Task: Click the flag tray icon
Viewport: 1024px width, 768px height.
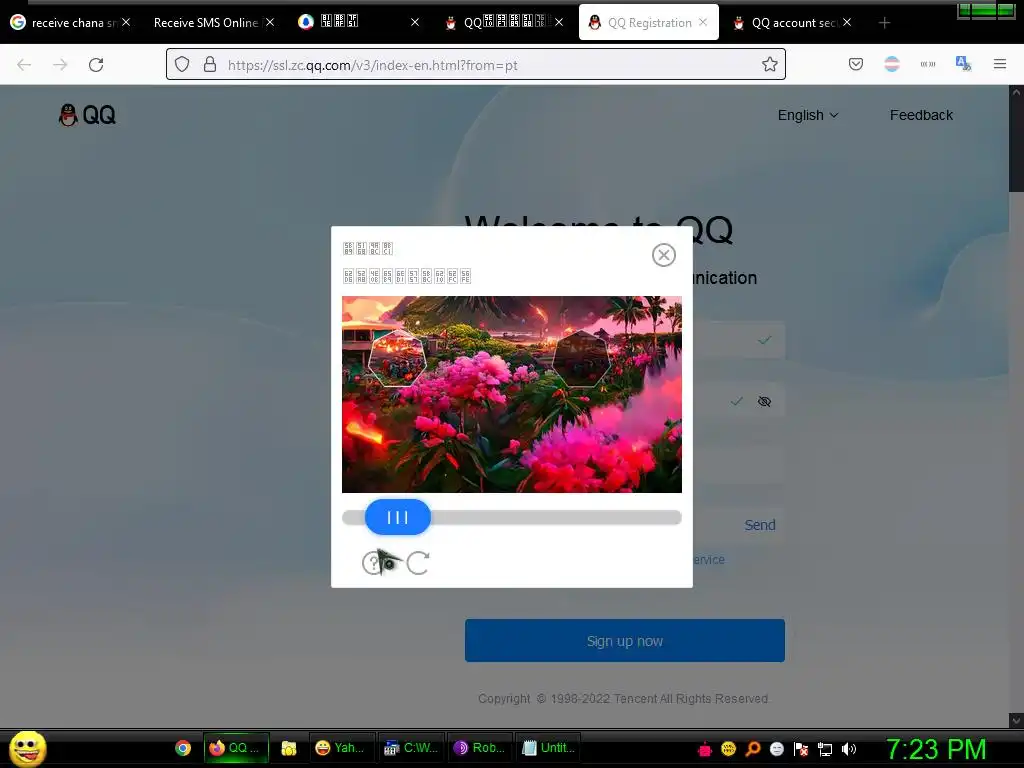Action: tap(801, 749)
